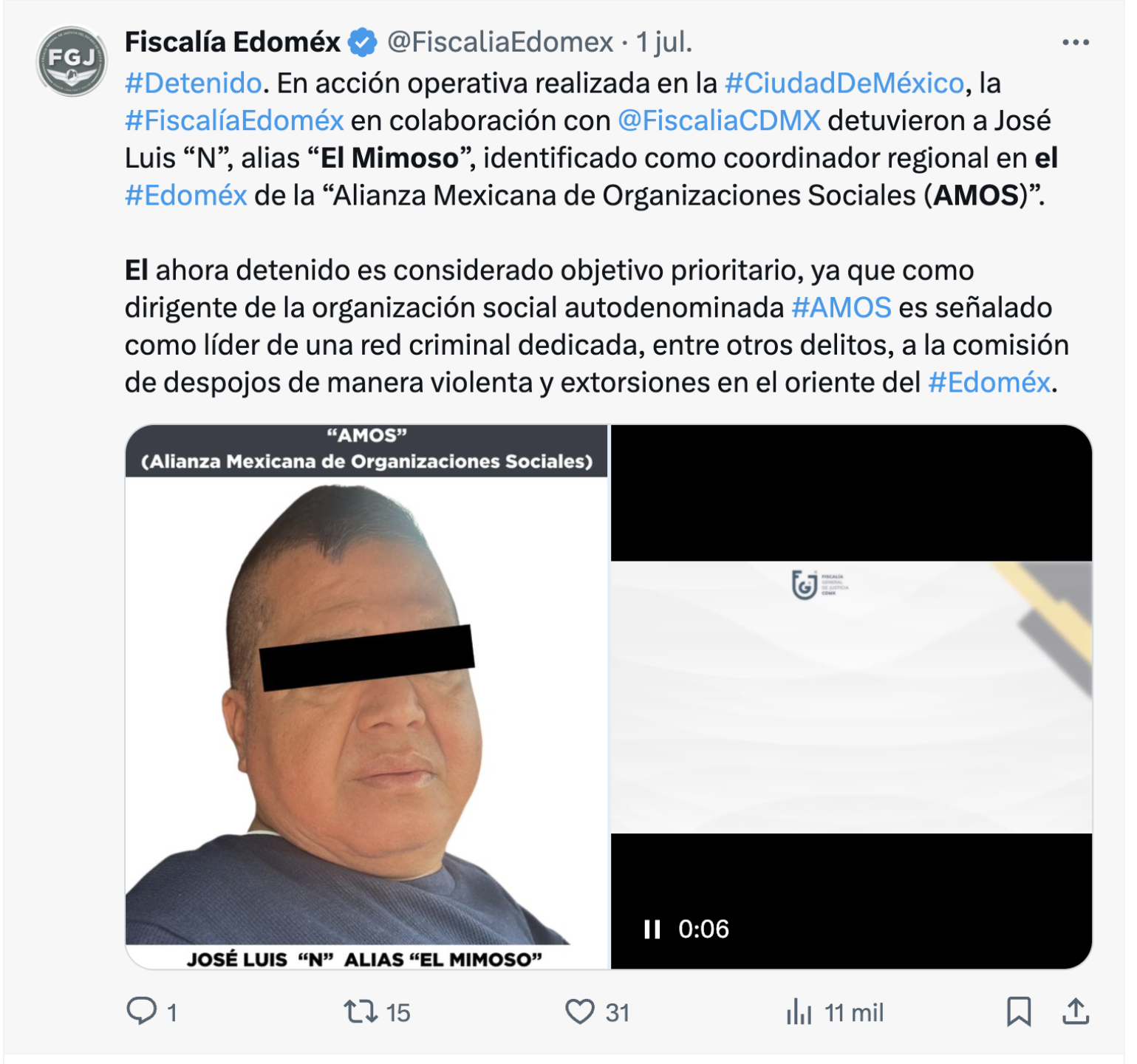The height and width of the screenshot is (1064, 1137).
Task: Click the blue verified badge
Action: [363, 43]
